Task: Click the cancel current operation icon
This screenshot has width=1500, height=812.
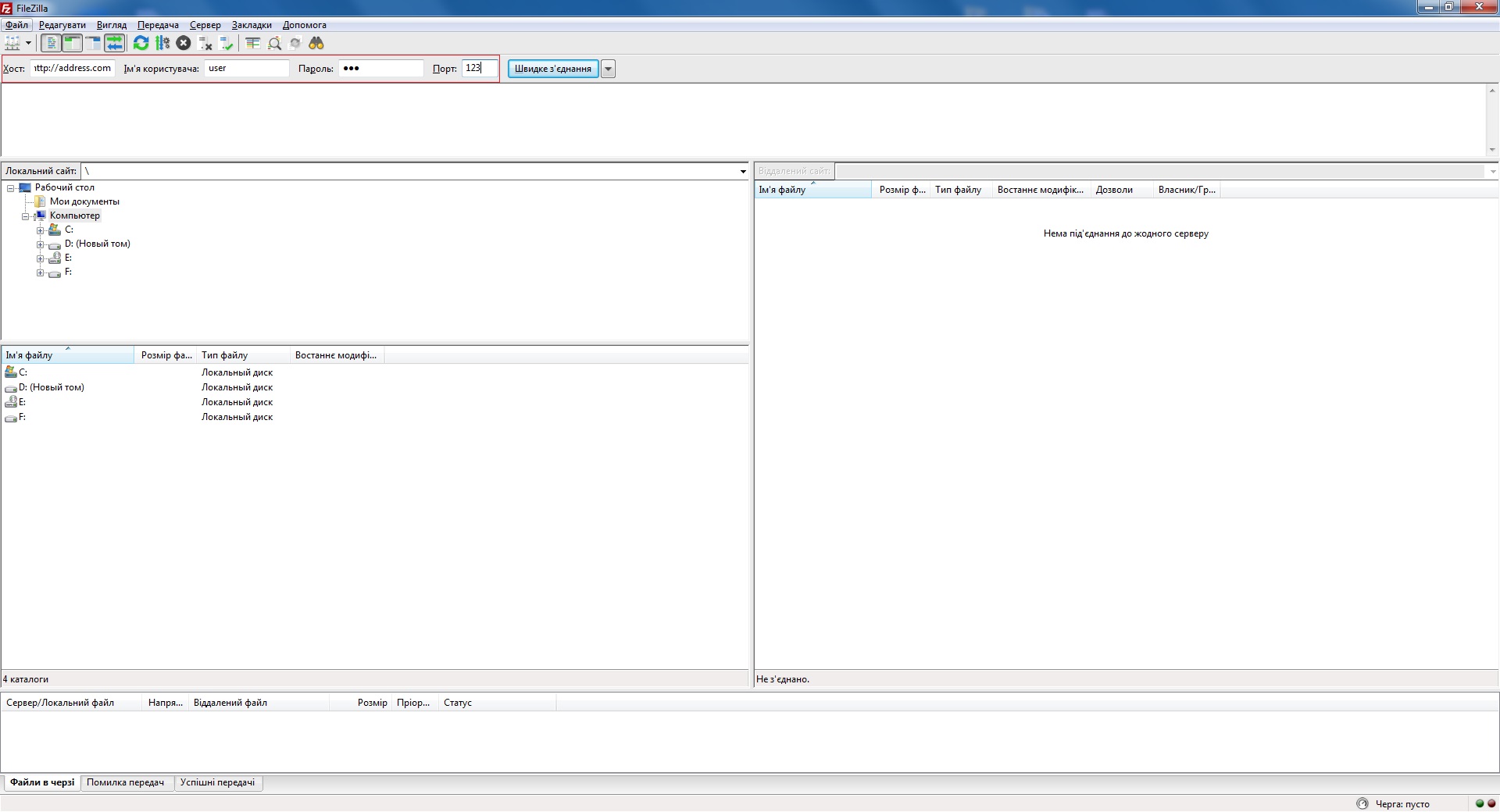Action: [x=184, y=44]
